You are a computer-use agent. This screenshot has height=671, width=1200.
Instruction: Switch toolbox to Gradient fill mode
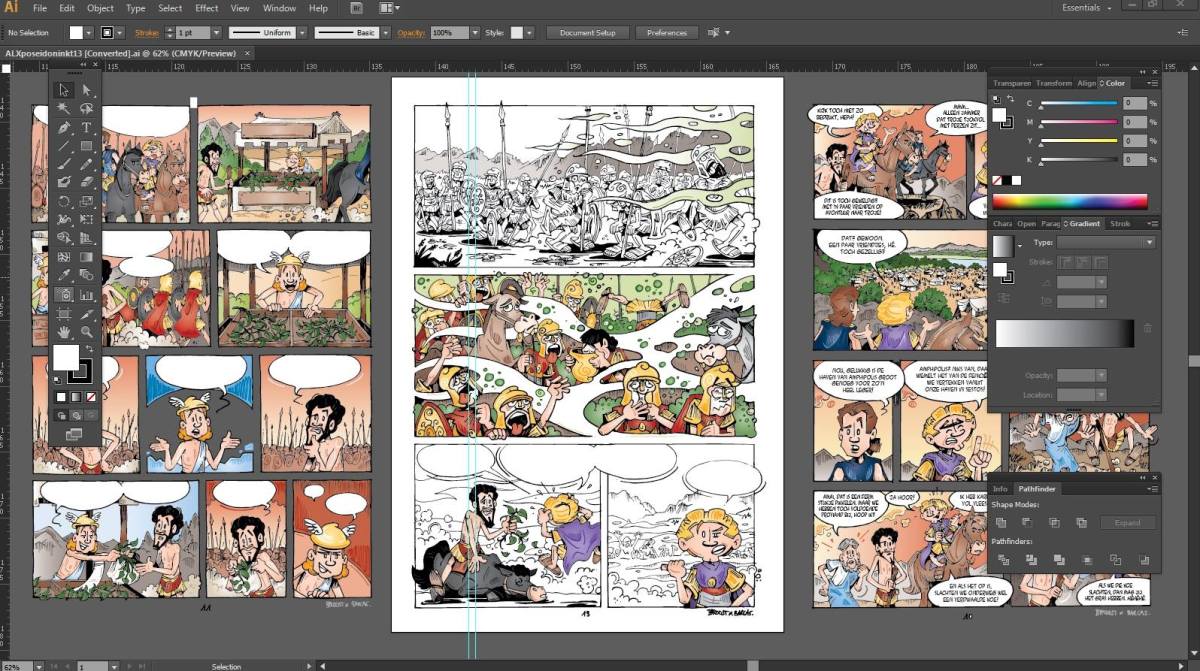point(76,397)
